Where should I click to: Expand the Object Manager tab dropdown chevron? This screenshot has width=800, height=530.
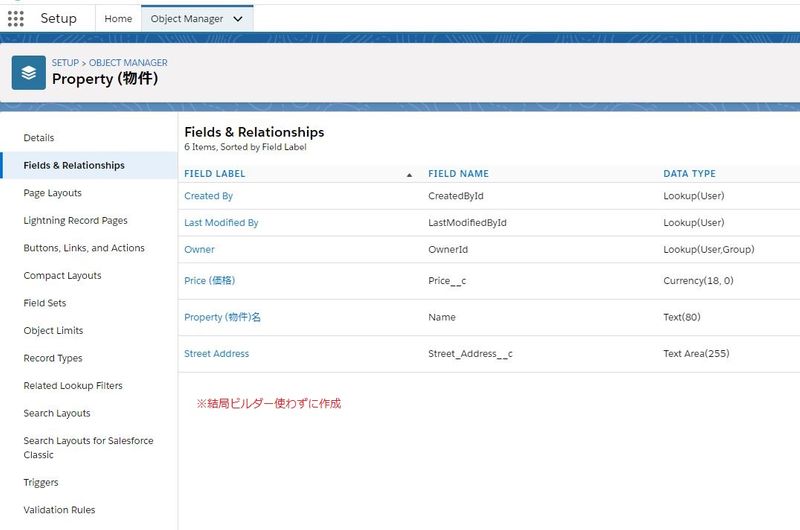tap(237, 19)
